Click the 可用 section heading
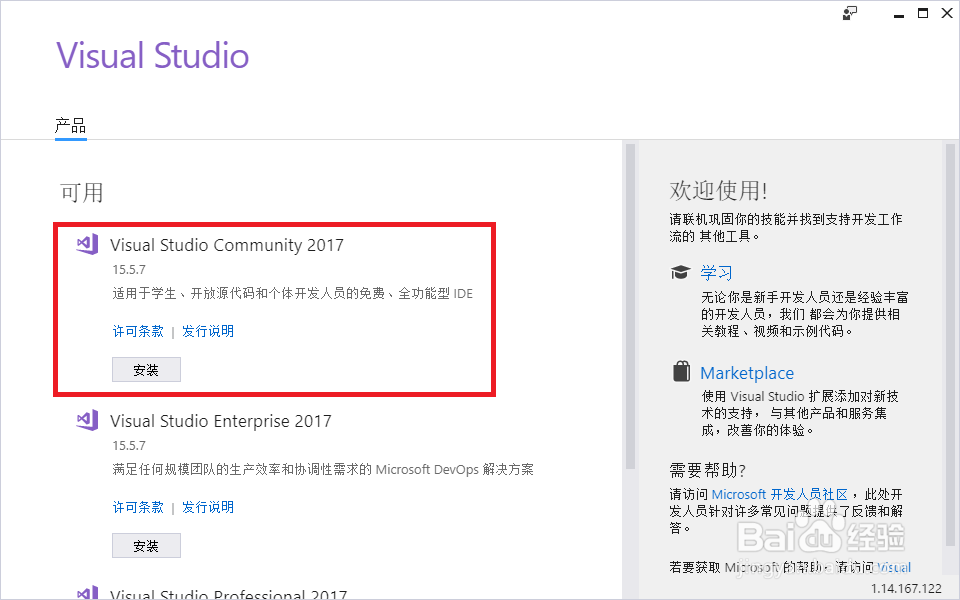960x600 pixels. 81,192
